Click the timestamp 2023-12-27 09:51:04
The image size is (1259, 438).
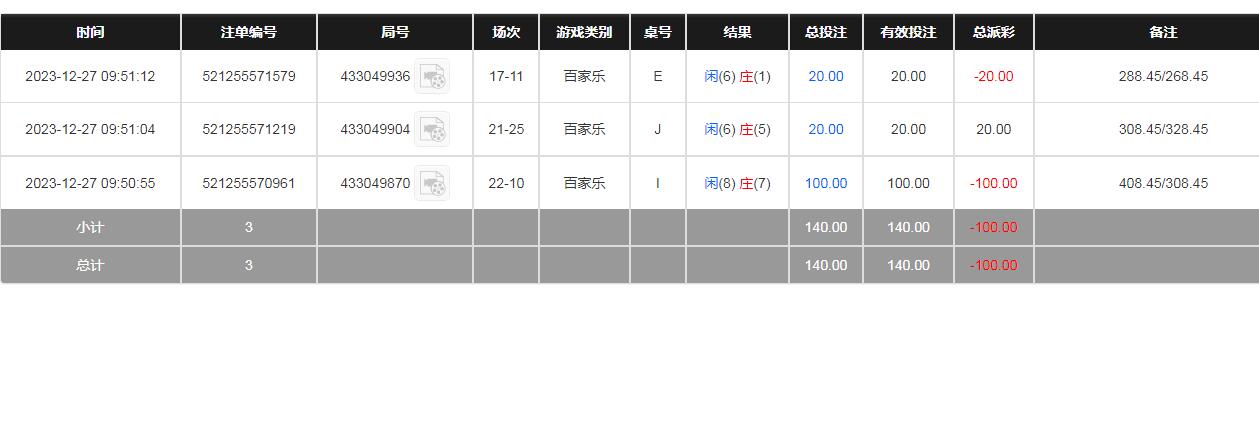[90, 129]
